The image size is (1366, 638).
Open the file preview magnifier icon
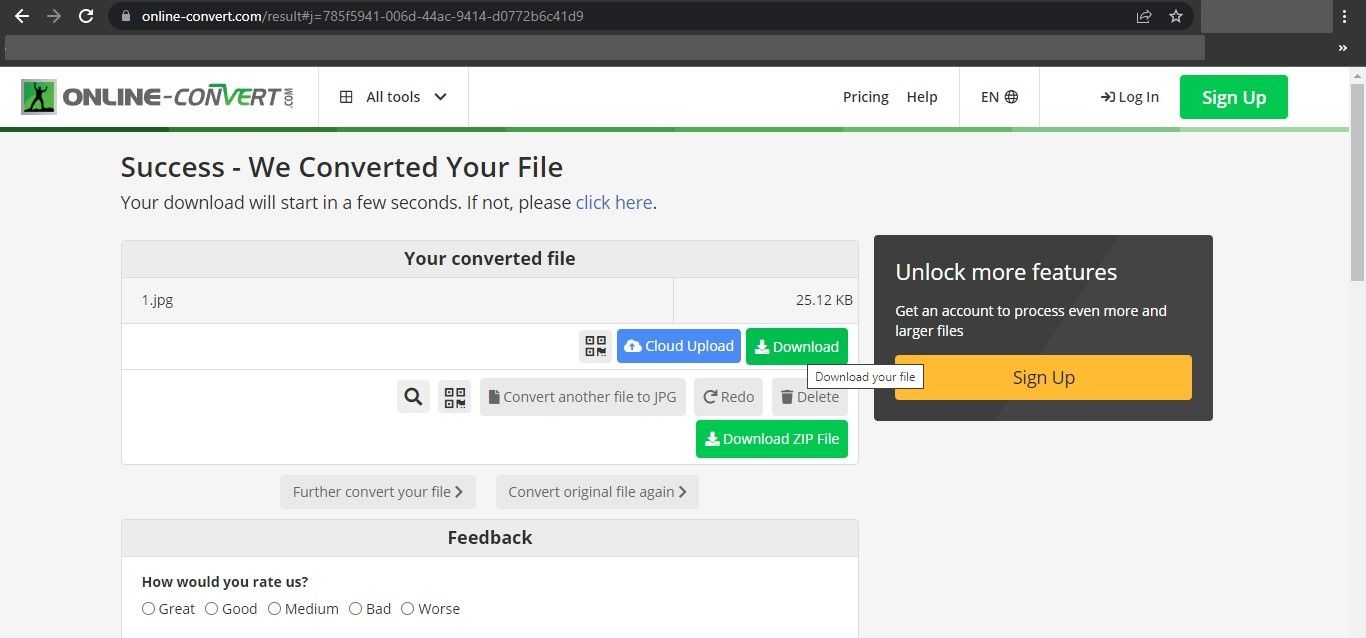pyautogui.click(x=413, y=396)
